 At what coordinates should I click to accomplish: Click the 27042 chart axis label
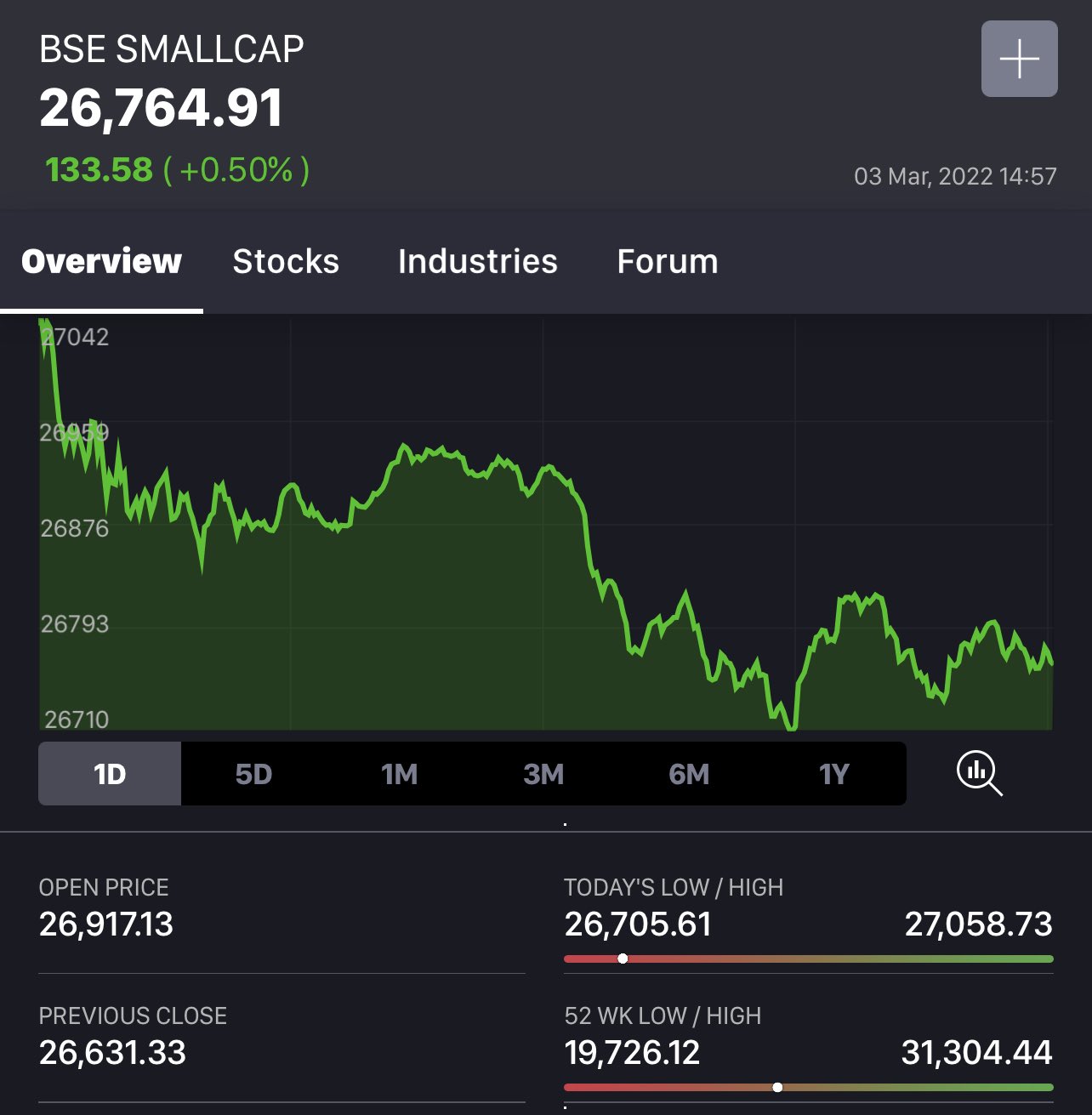75,337
